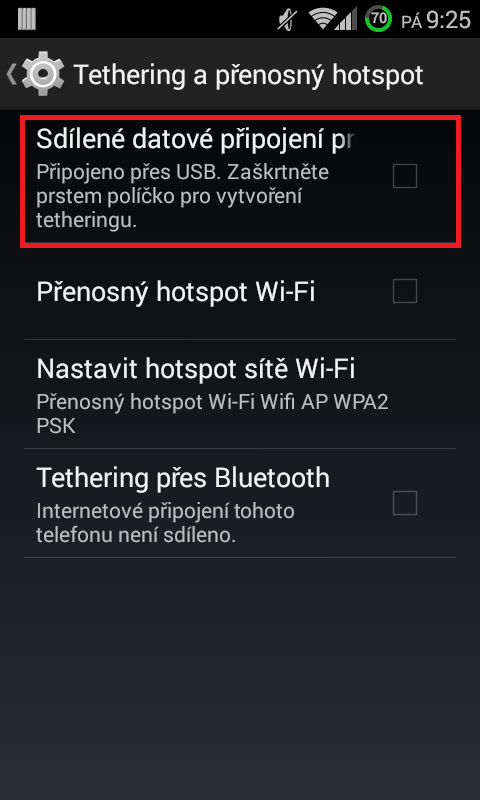Tap the Settings gear icon in header
480x800 pixels.
tap(43, 74)
